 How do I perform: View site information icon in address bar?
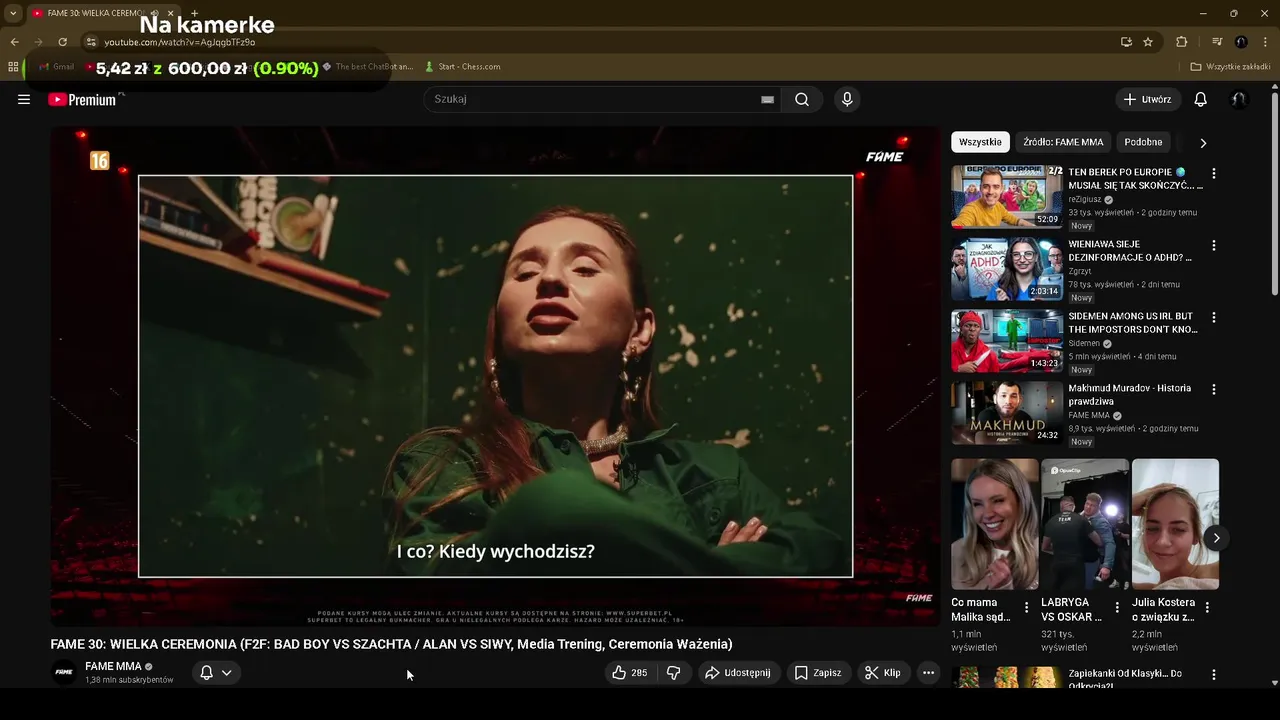(x=91, y=42)
